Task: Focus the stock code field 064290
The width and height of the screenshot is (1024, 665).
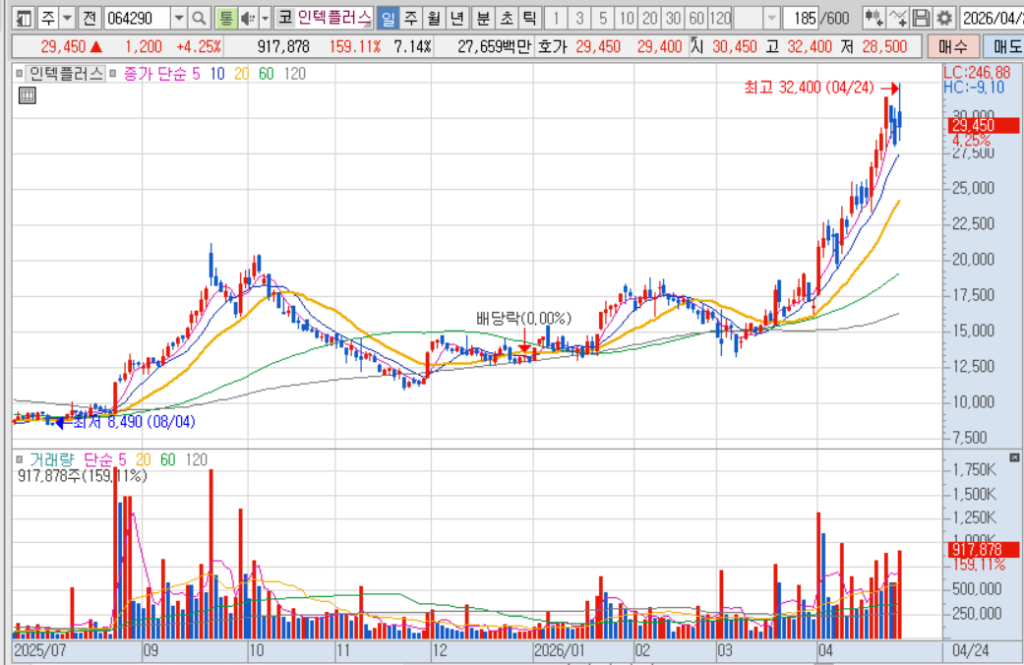Action: tap(137, 18)
